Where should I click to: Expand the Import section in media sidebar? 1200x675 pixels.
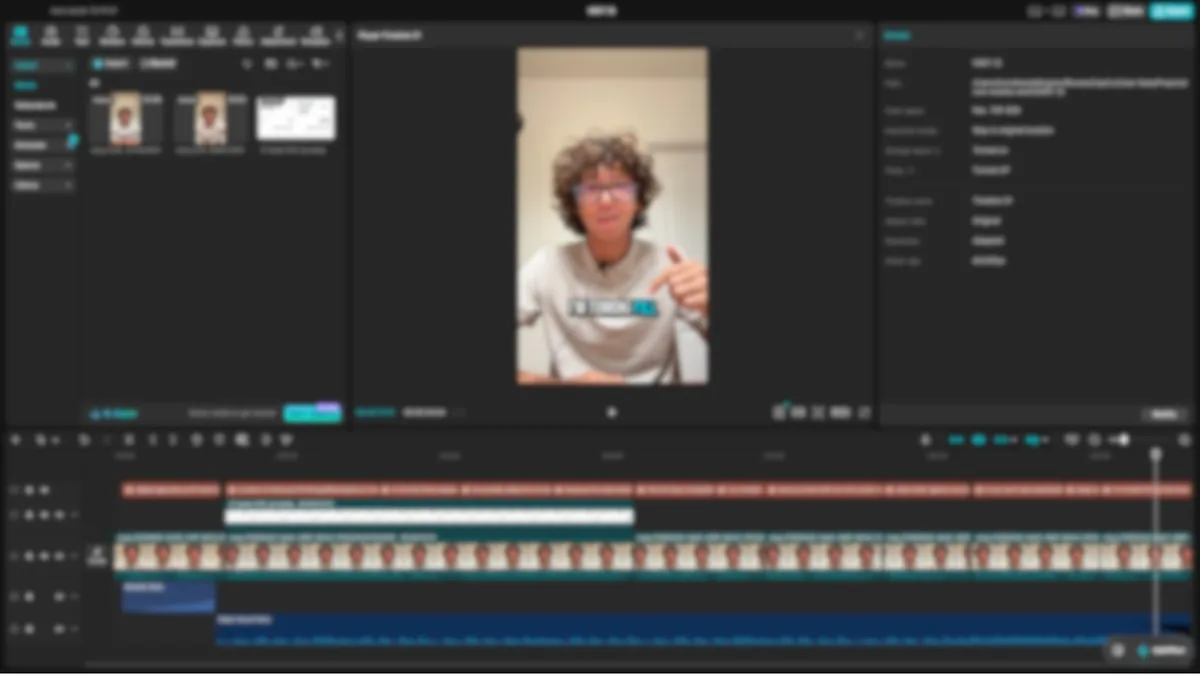42,65
